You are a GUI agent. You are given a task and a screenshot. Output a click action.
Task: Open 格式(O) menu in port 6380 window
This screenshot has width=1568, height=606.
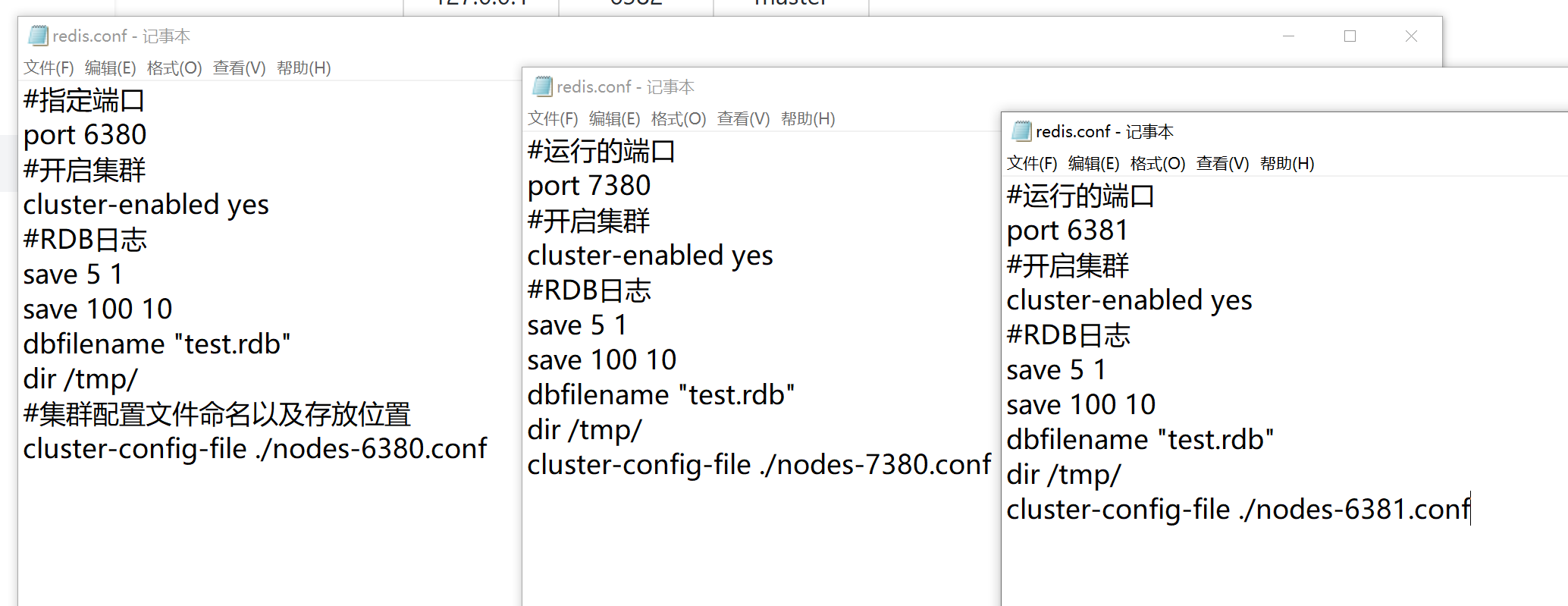174,68
